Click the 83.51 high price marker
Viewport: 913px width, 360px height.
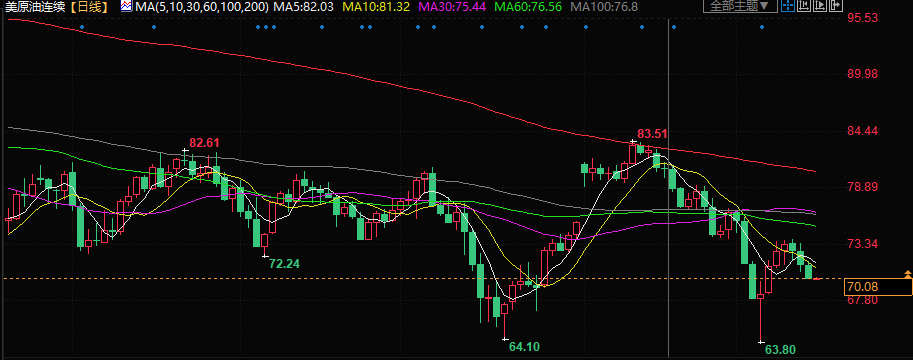[651, 133]
